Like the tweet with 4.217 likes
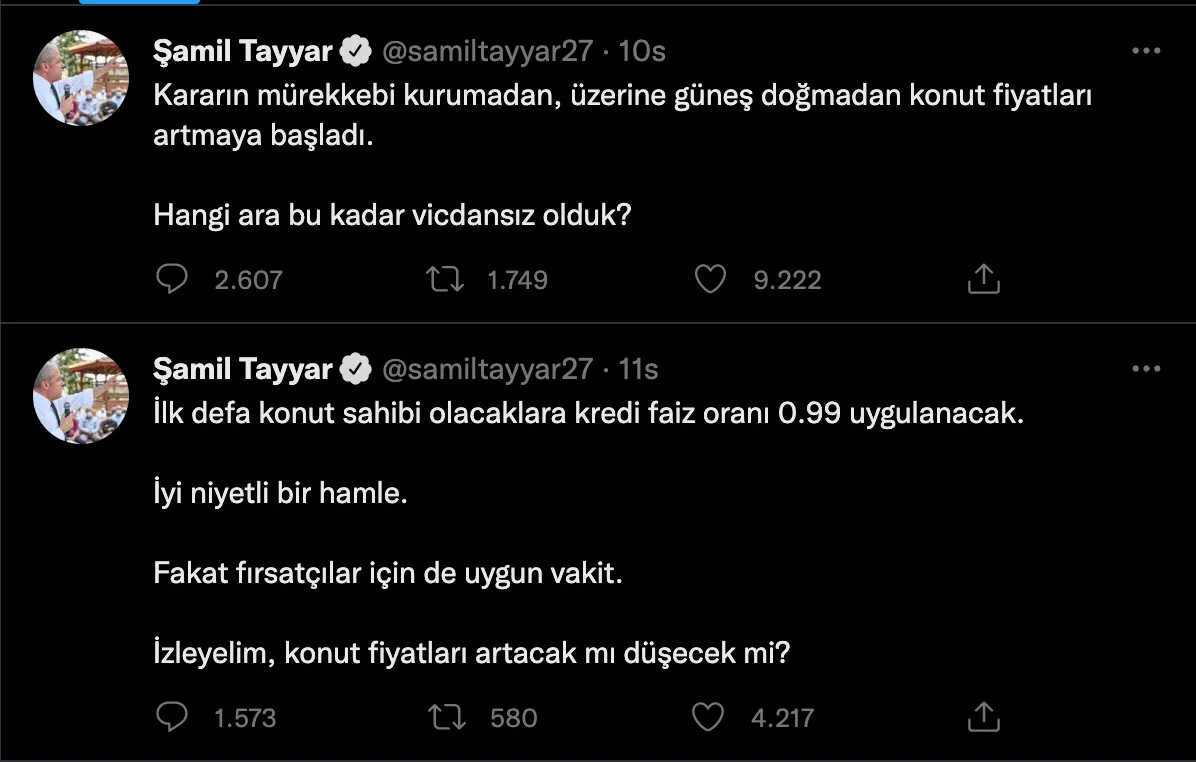1196x762 pixels. [x=710, y=716]
